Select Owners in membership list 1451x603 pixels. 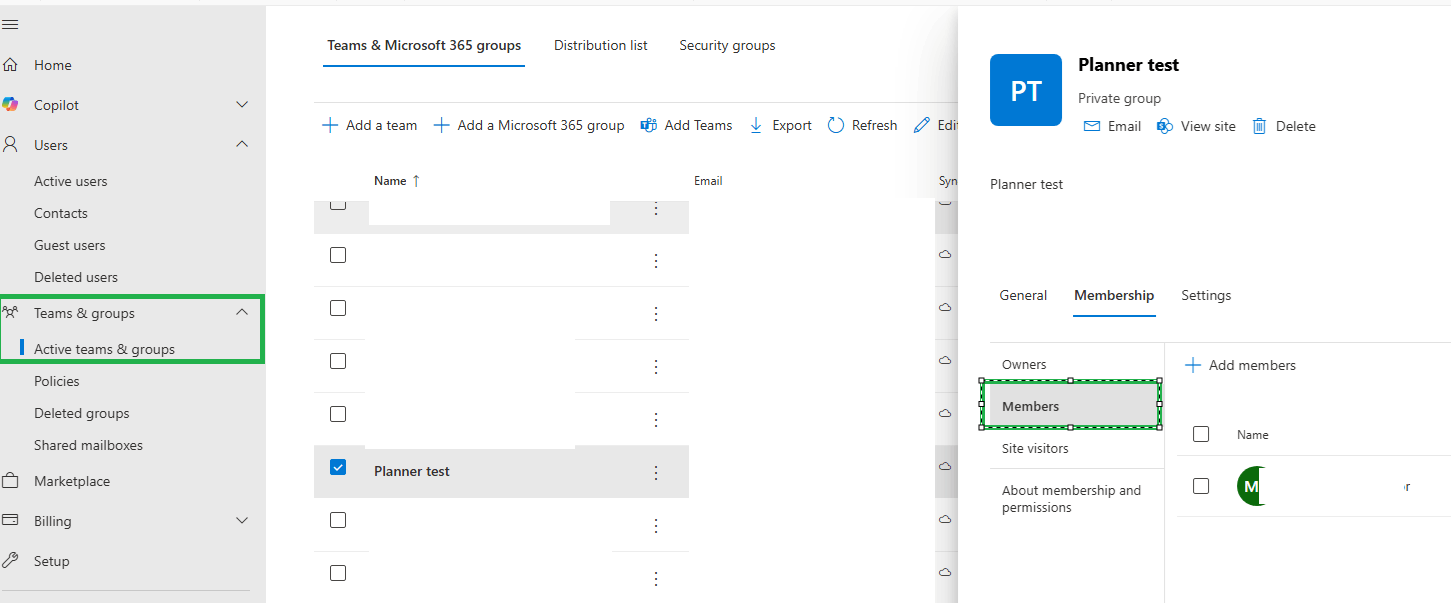1024,365
